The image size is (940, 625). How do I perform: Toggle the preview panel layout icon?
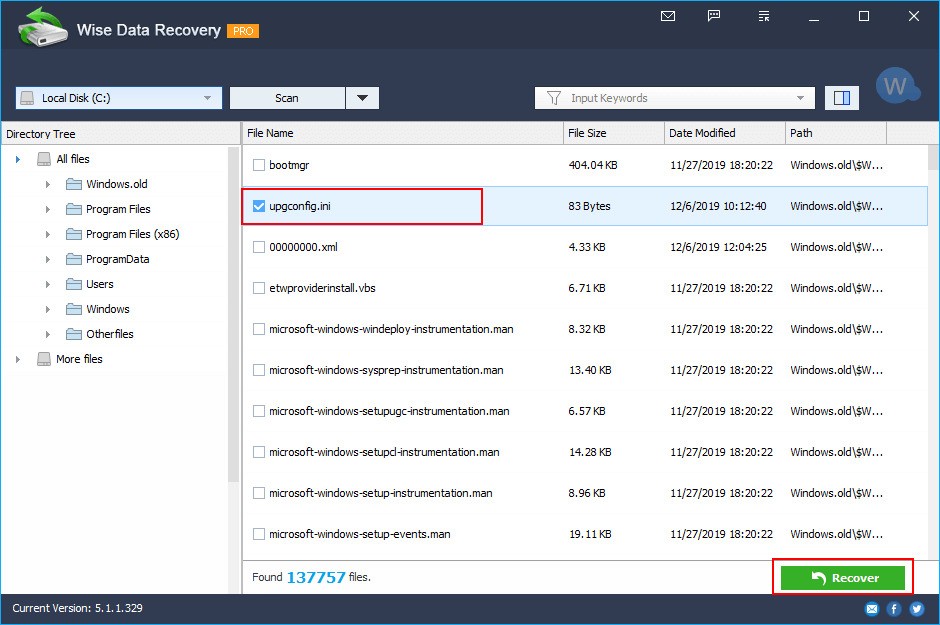(x=842, y=98)
